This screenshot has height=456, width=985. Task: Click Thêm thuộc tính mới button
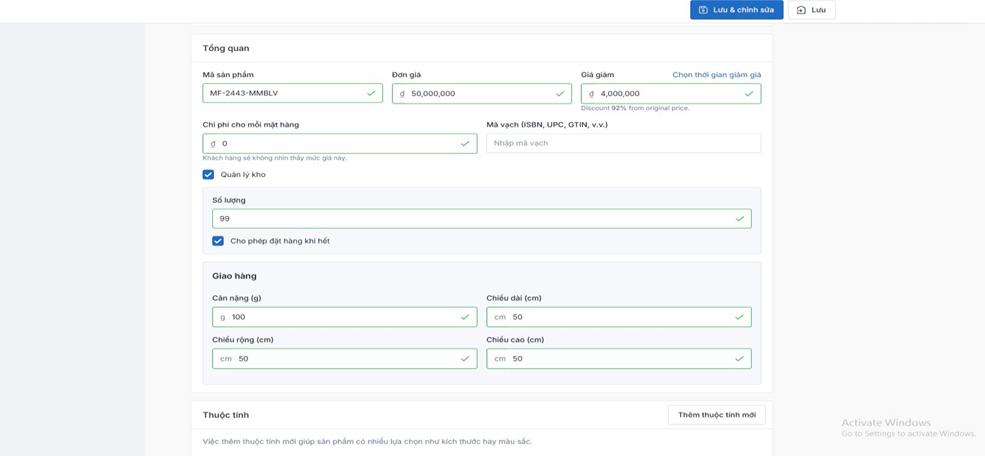pyautogui.click(x=716, y=415)
